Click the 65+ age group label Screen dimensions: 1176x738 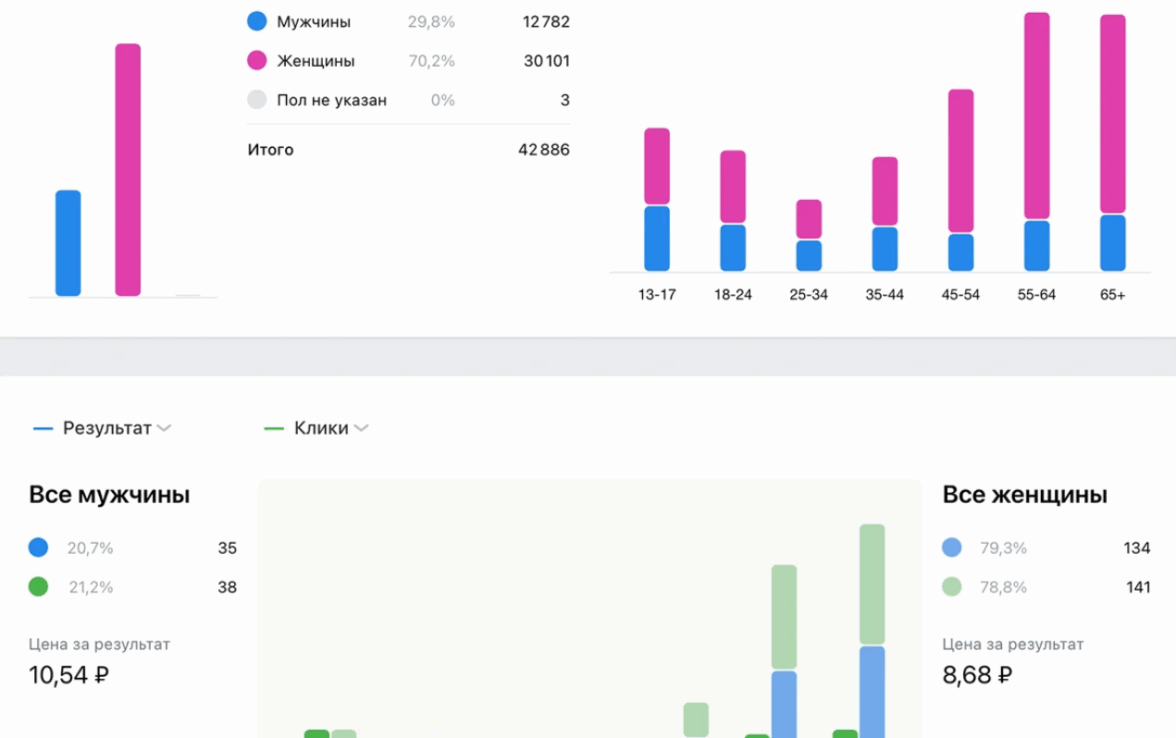click(1112, 295)
